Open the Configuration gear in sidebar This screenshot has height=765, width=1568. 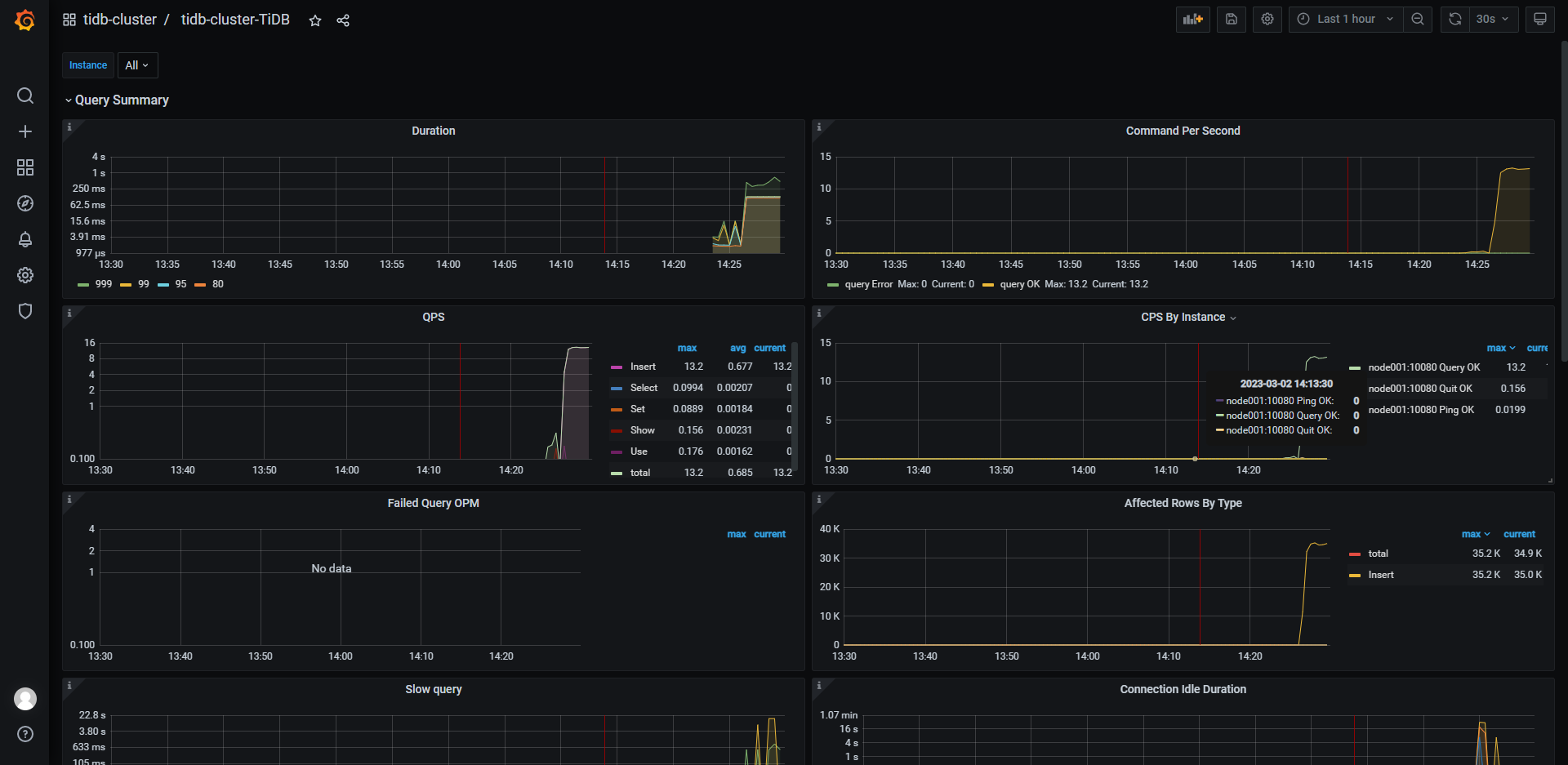[25, 275]
